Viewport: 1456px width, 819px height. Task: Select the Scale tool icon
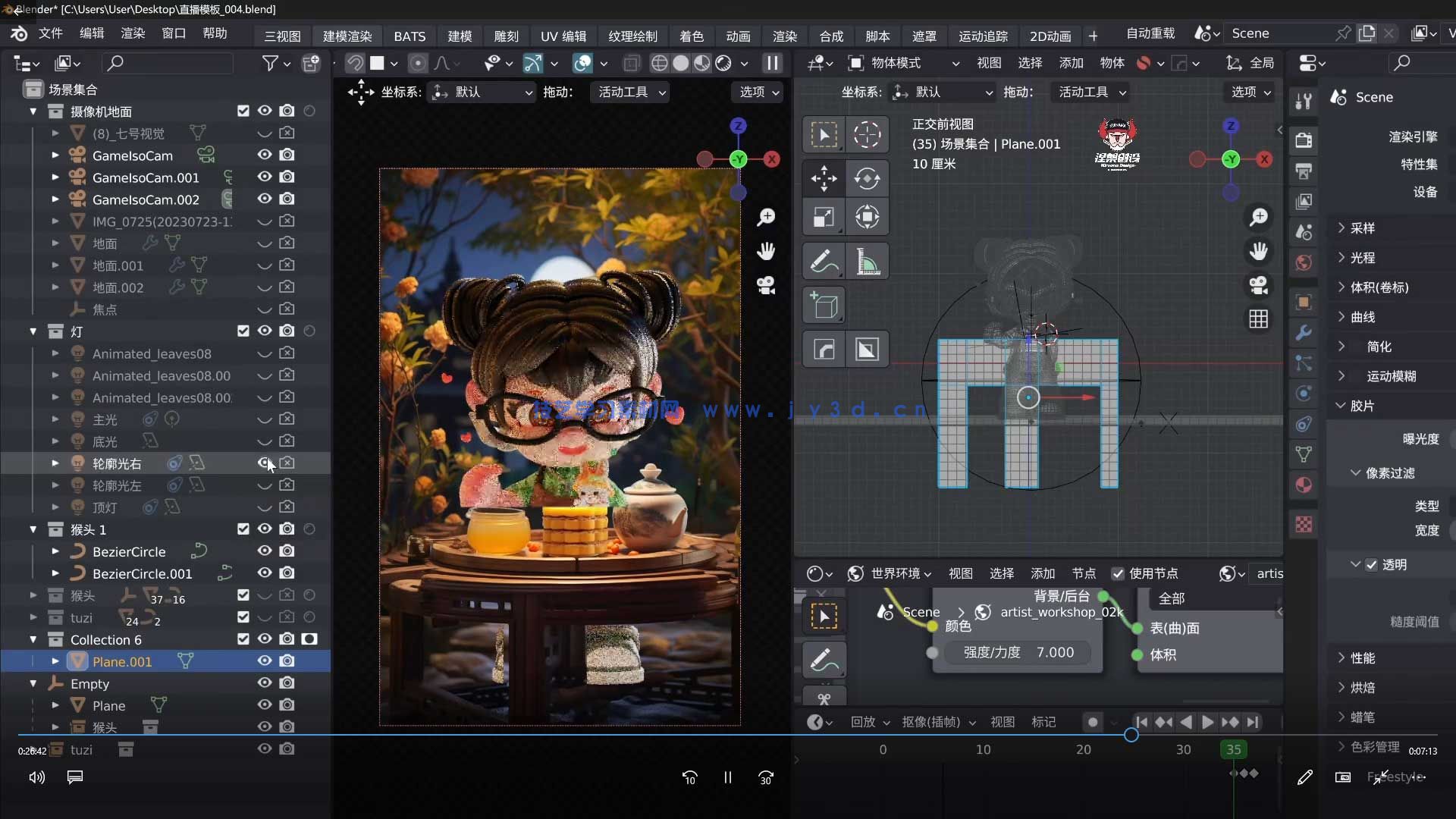point(824,218)
